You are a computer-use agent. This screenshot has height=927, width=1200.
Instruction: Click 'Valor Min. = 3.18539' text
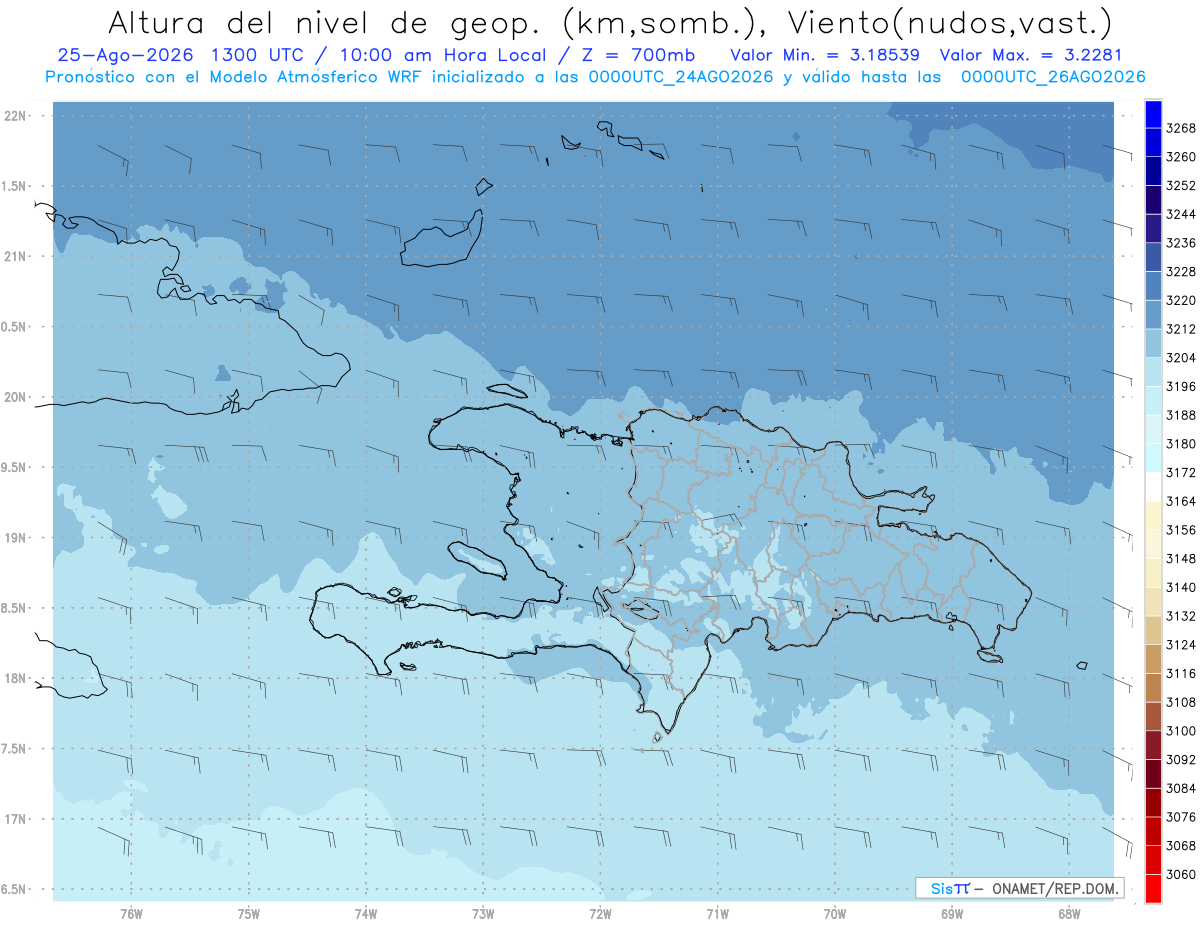tap(825, 55)
